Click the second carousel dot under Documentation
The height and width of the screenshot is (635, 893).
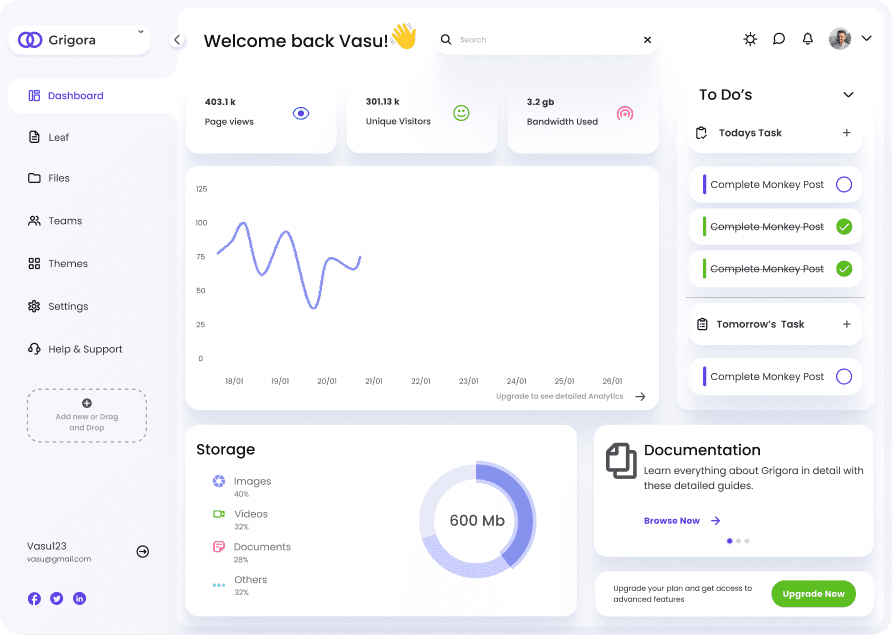[737, 540]
